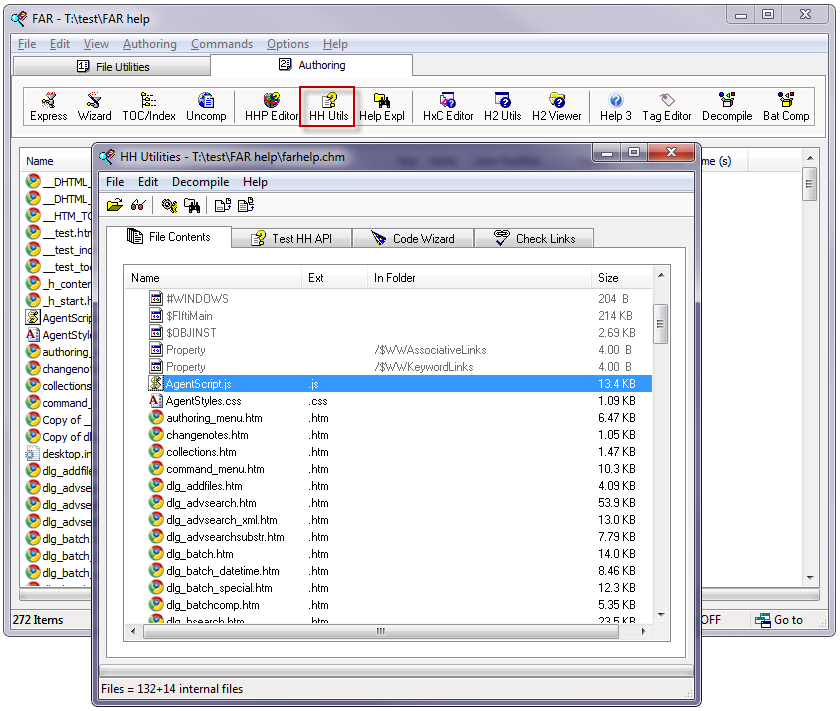Launch the H2 Viewer
Image resolution: width=840 pixels, height=711 pixels.
[556, 107]
